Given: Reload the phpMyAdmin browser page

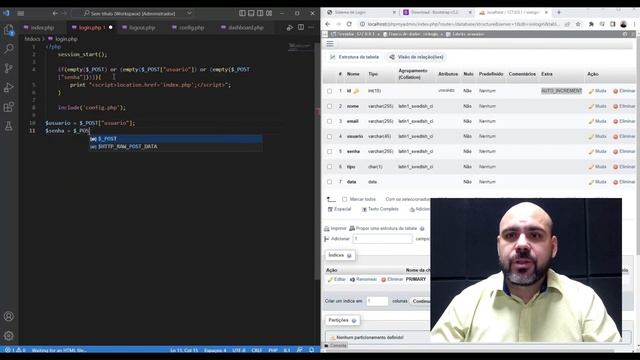Looking at the screenshot, I should pos(349,24).
